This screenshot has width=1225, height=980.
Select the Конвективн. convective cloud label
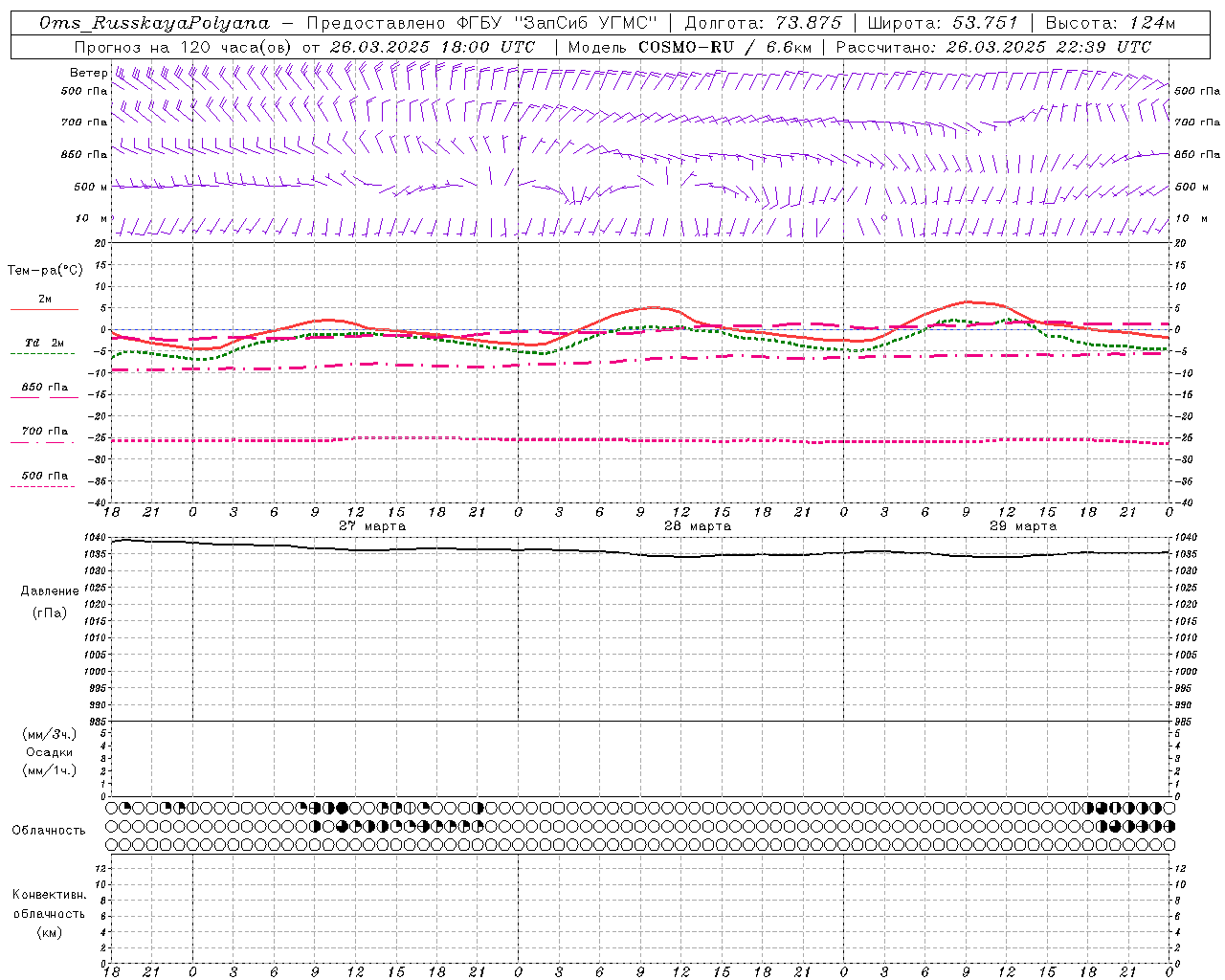pos(49,895)
